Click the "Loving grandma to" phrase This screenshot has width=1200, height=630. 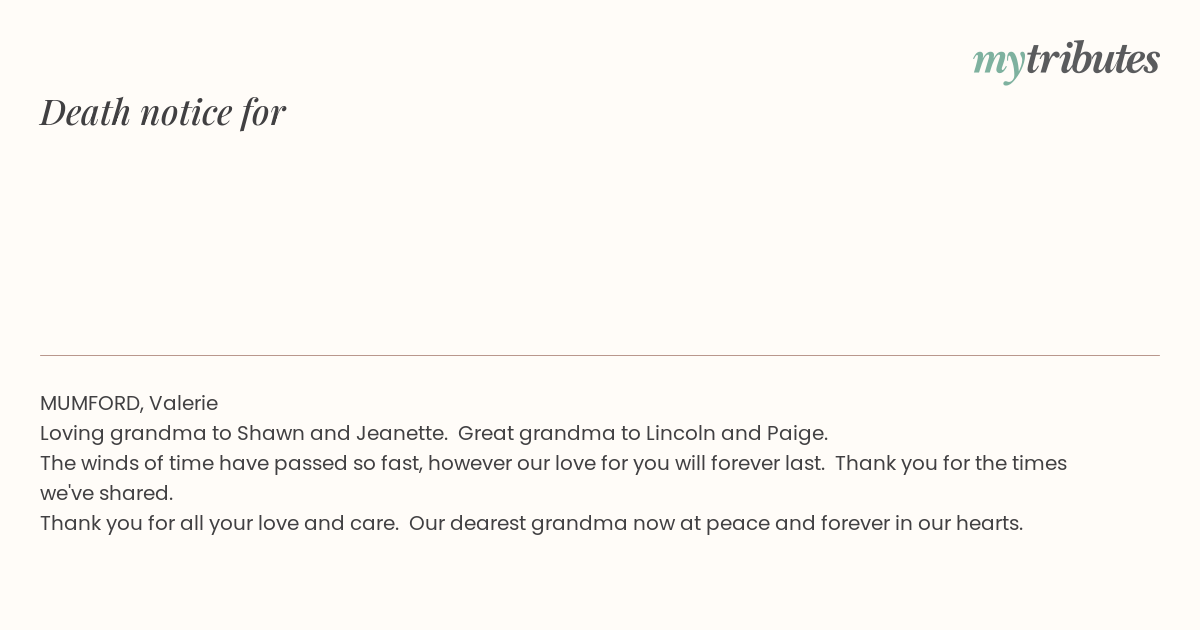coord(136,434)
